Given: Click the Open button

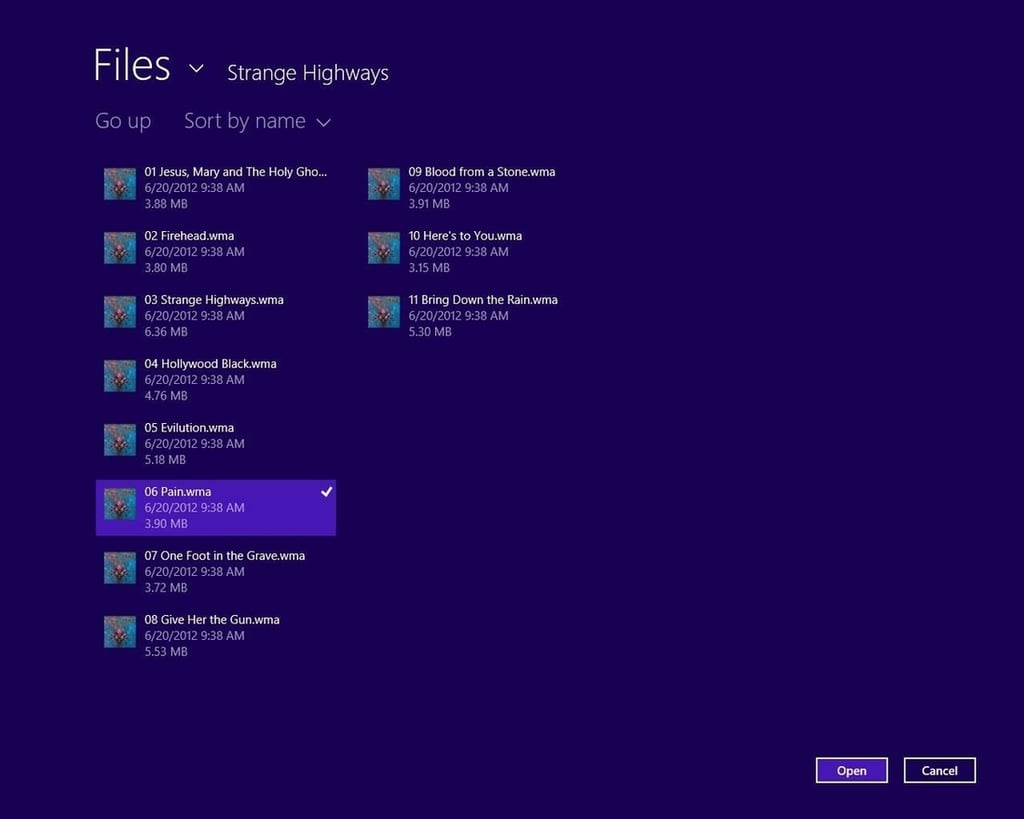Looking at the screenshot, I should (852, 771).
